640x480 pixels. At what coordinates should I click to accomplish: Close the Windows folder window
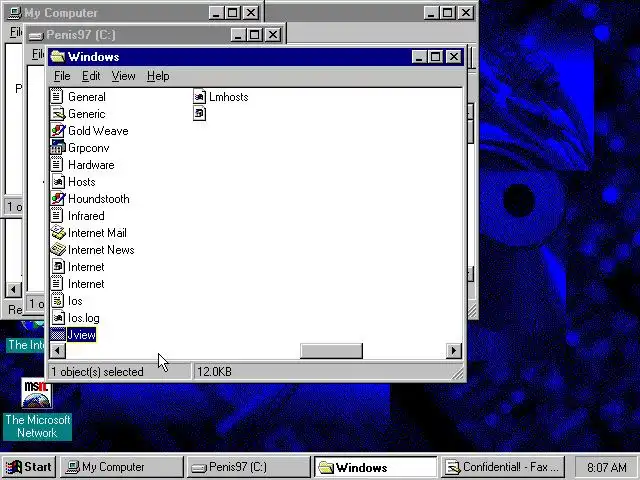453,56
